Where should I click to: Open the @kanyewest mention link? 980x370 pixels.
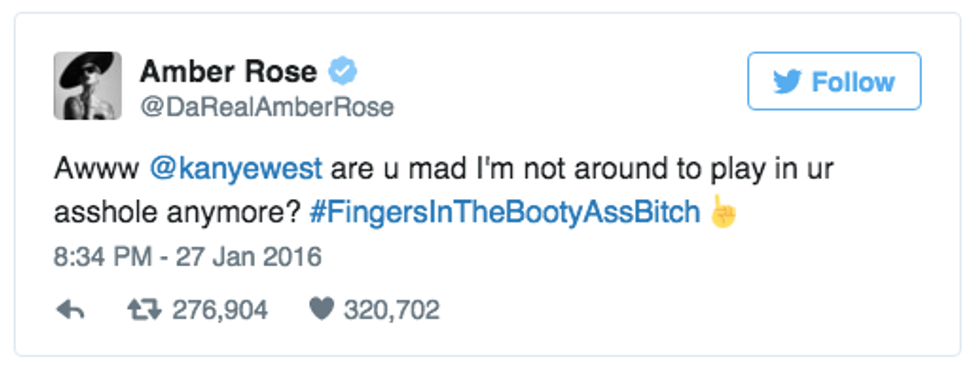(236, 169)
